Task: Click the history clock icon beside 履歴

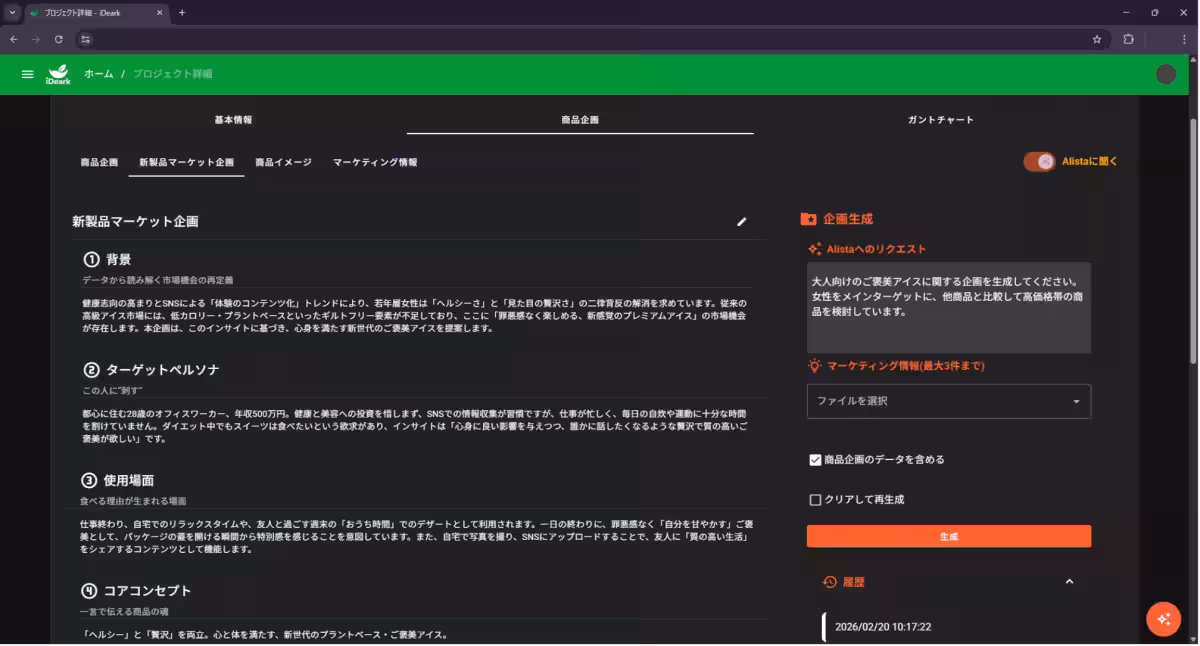Action: [827, 581]
